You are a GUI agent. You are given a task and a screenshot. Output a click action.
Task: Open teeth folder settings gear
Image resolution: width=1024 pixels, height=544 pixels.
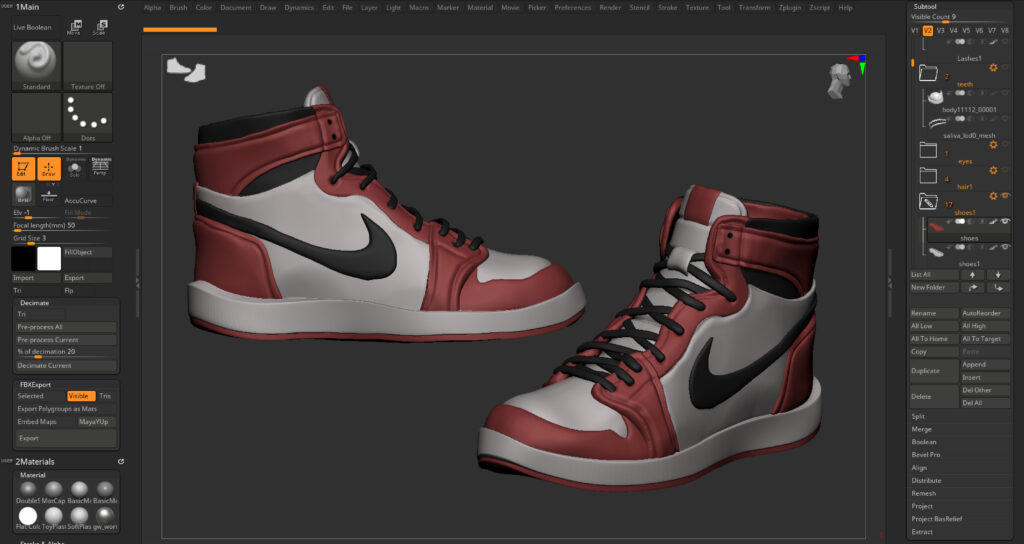coord(993,68)
